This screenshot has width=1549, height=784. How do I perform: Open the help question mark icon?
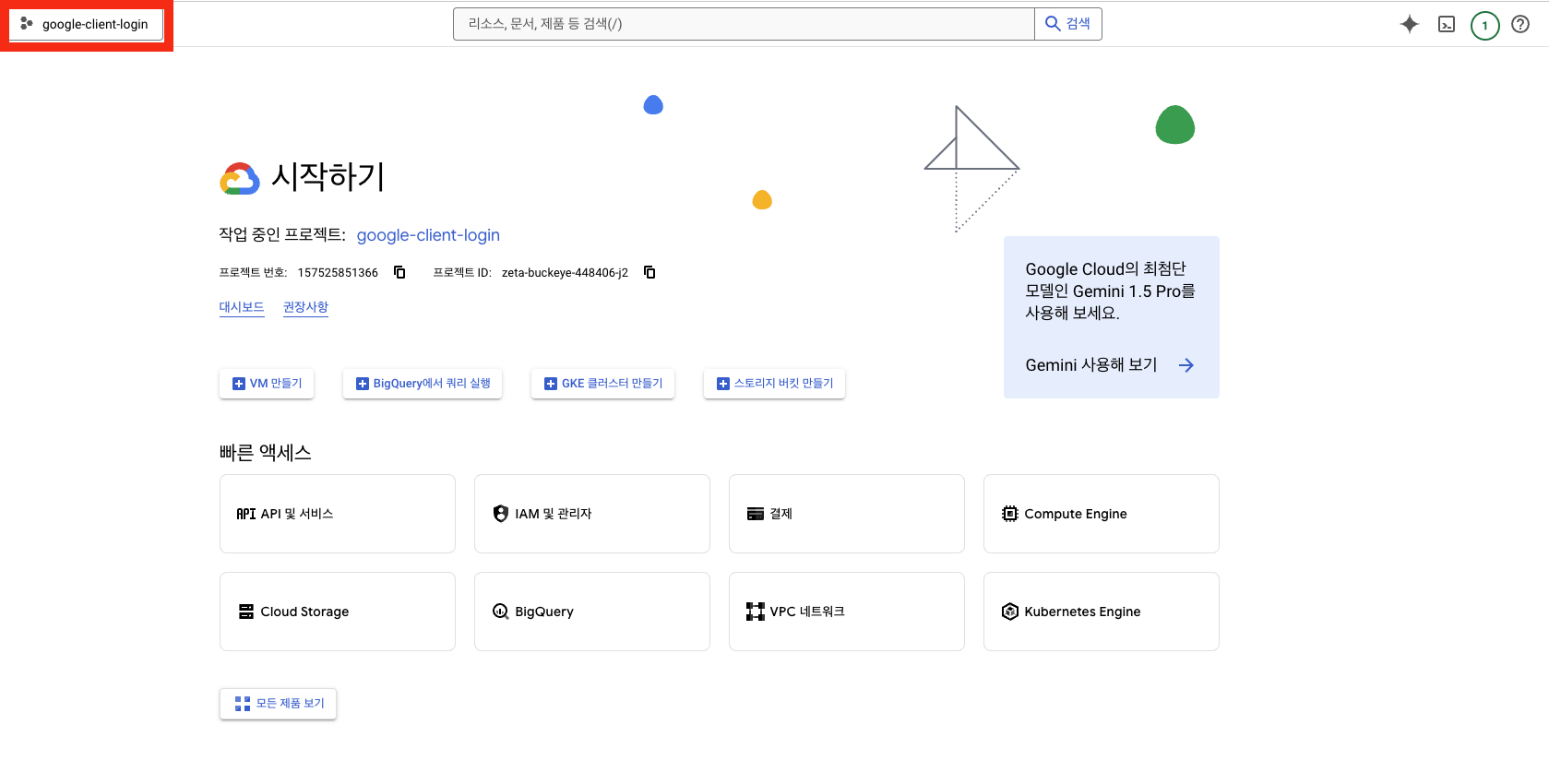[x=1520, y=25]
